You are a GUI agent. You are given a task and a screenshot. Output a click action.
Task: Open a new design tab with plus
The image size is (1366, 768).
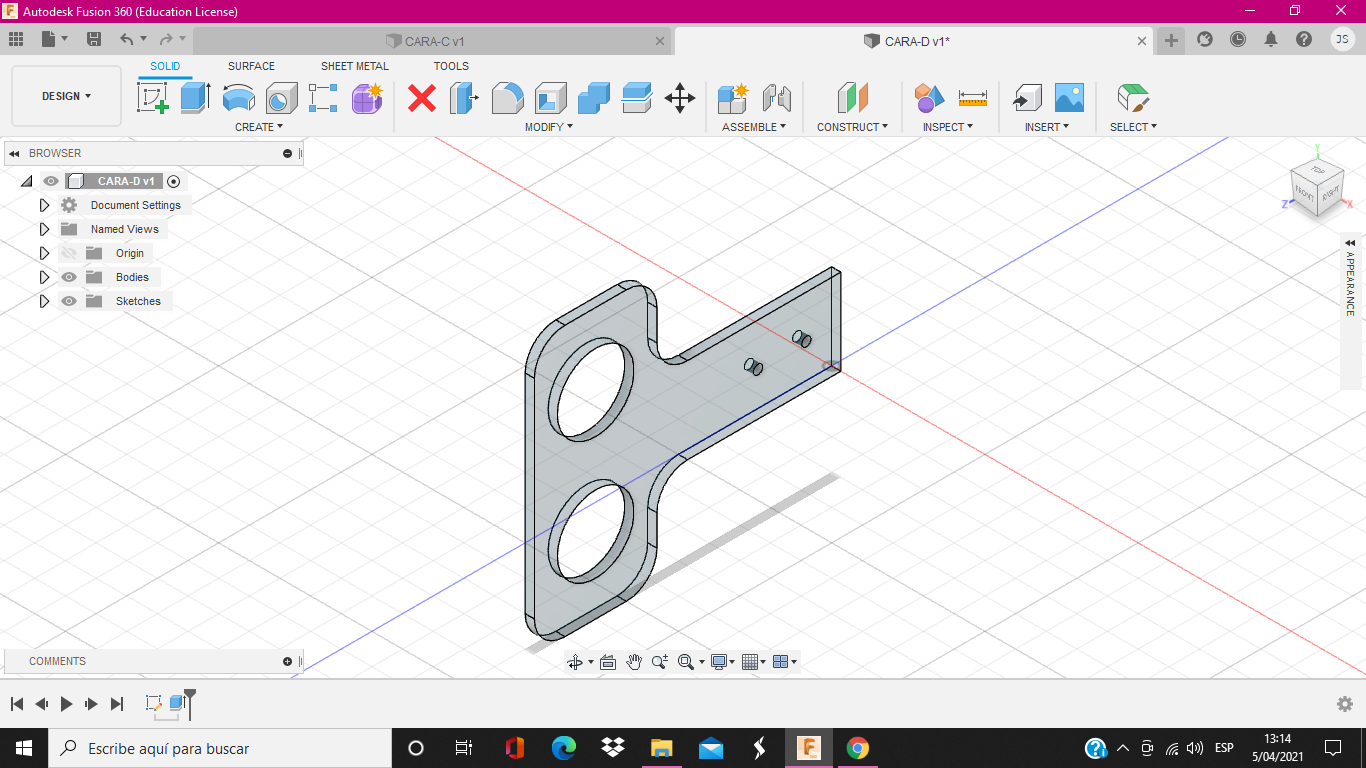point(1171,40)
